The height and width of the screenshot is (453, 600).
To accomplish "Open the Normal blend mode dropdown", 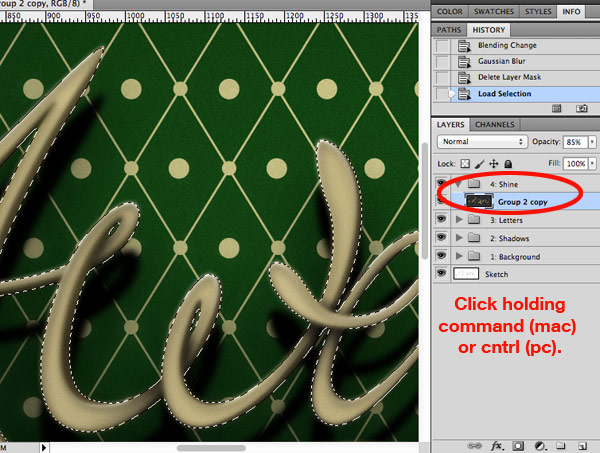I will point(482,142).
